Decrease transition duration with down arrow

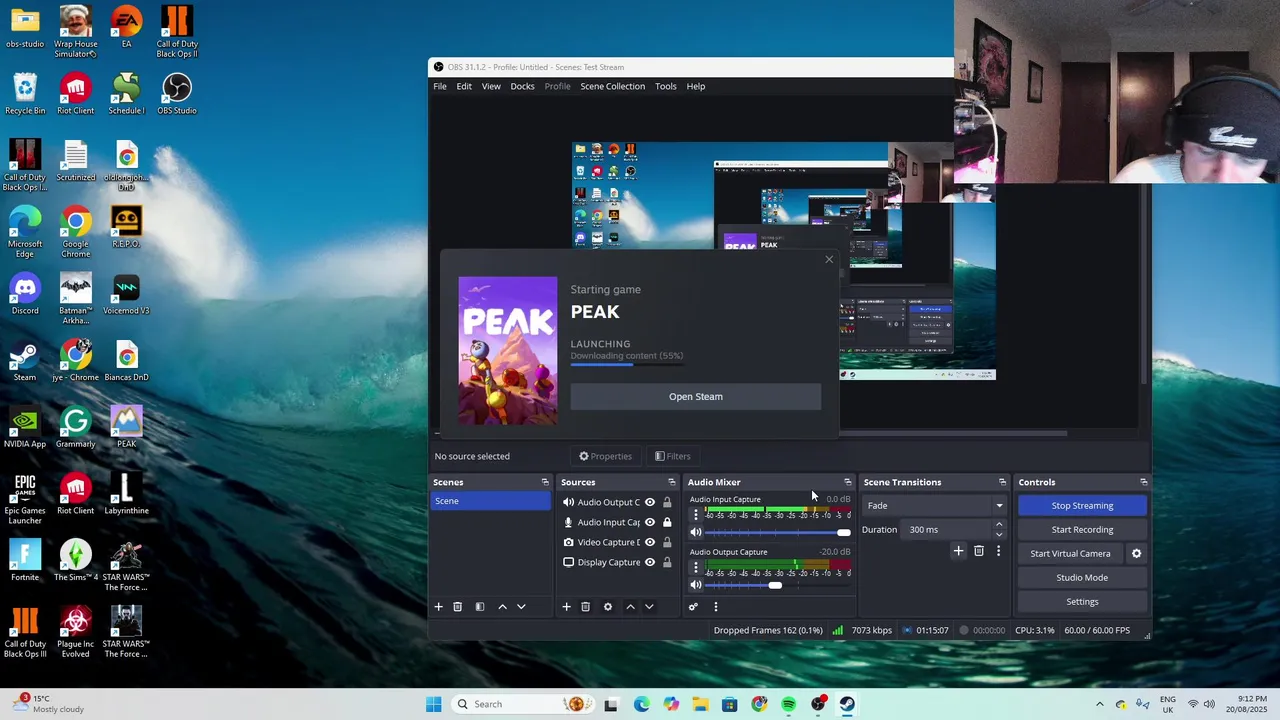[x=998, y=535]
